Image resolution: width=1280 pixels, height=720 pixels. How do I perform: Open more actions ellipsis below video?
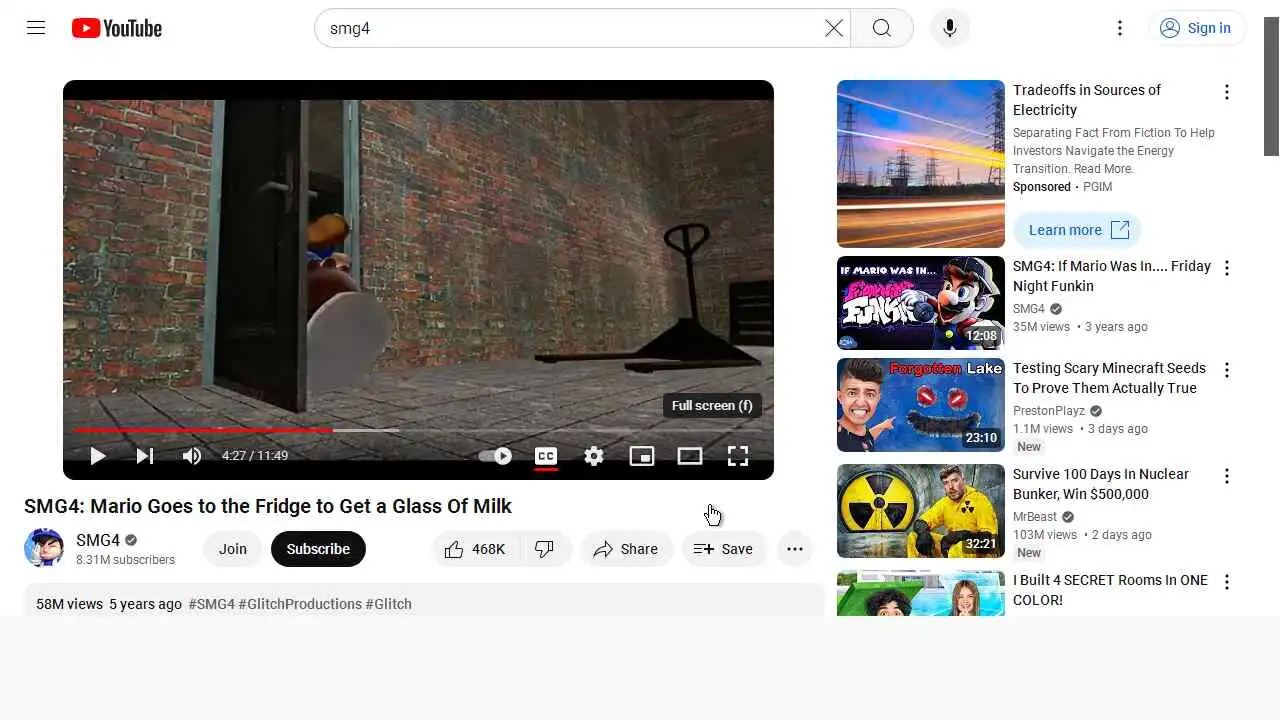795,549
